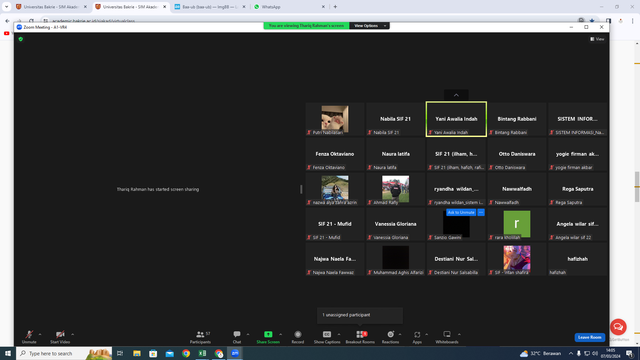The width and height of the screenshot is (640, 360).
Task: Open more options next to Ask to Unmute
Action: [481, 212]
